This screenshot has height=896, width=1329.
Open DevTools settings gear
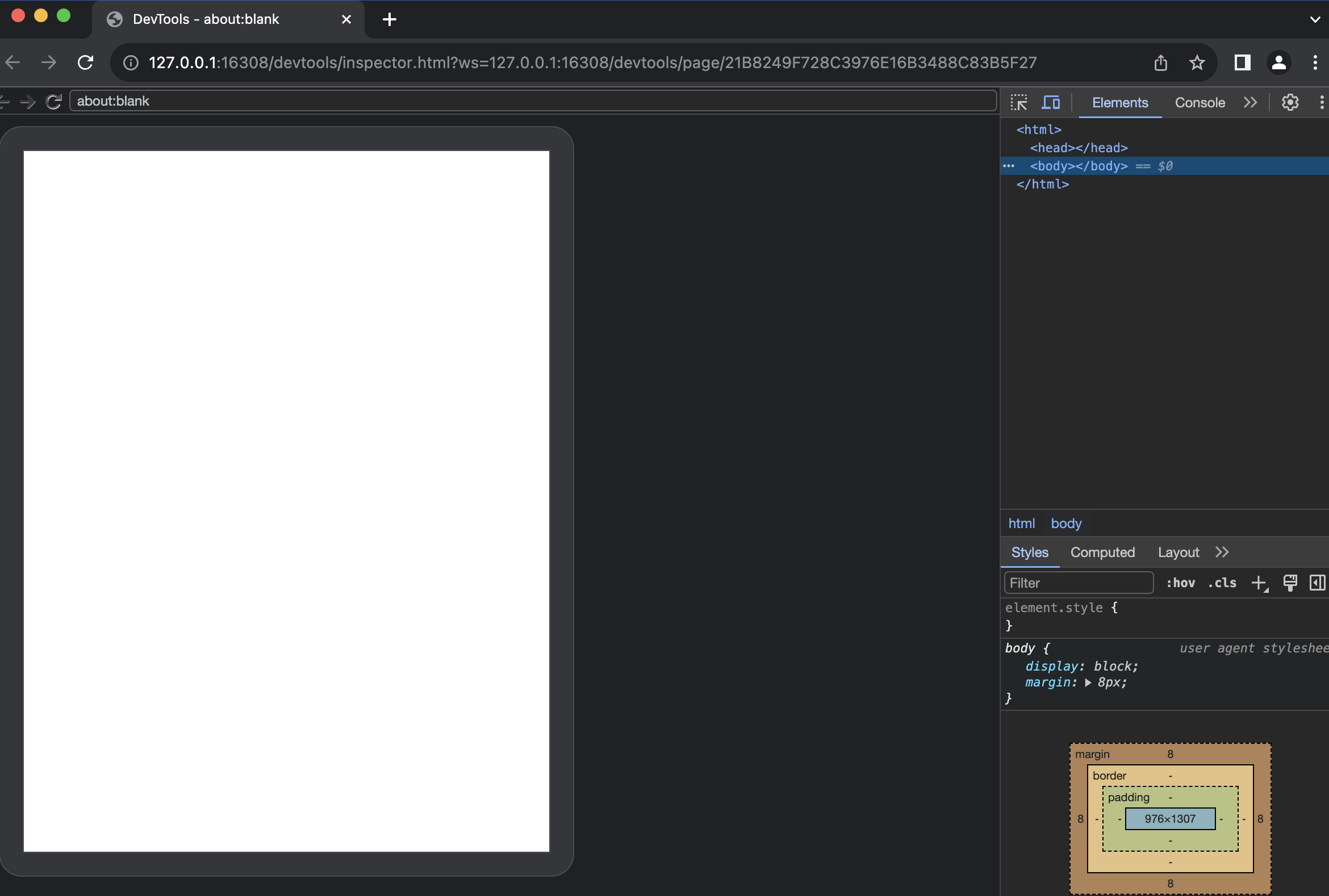tap(1290, 103)
